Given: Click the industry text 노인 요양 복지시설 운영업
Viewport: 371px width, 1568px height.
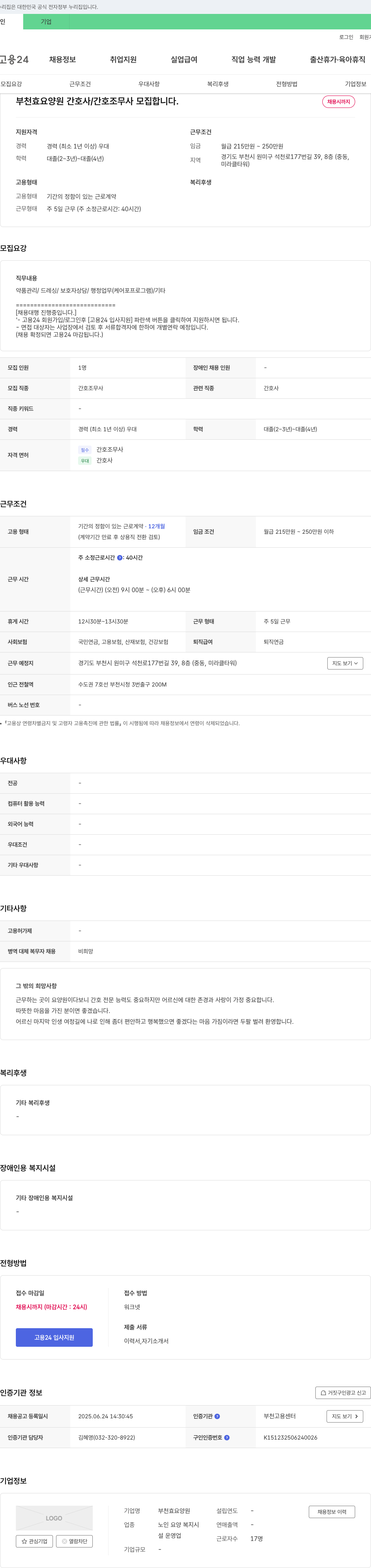Looking at the screenshot, I should click(179, 1530).
